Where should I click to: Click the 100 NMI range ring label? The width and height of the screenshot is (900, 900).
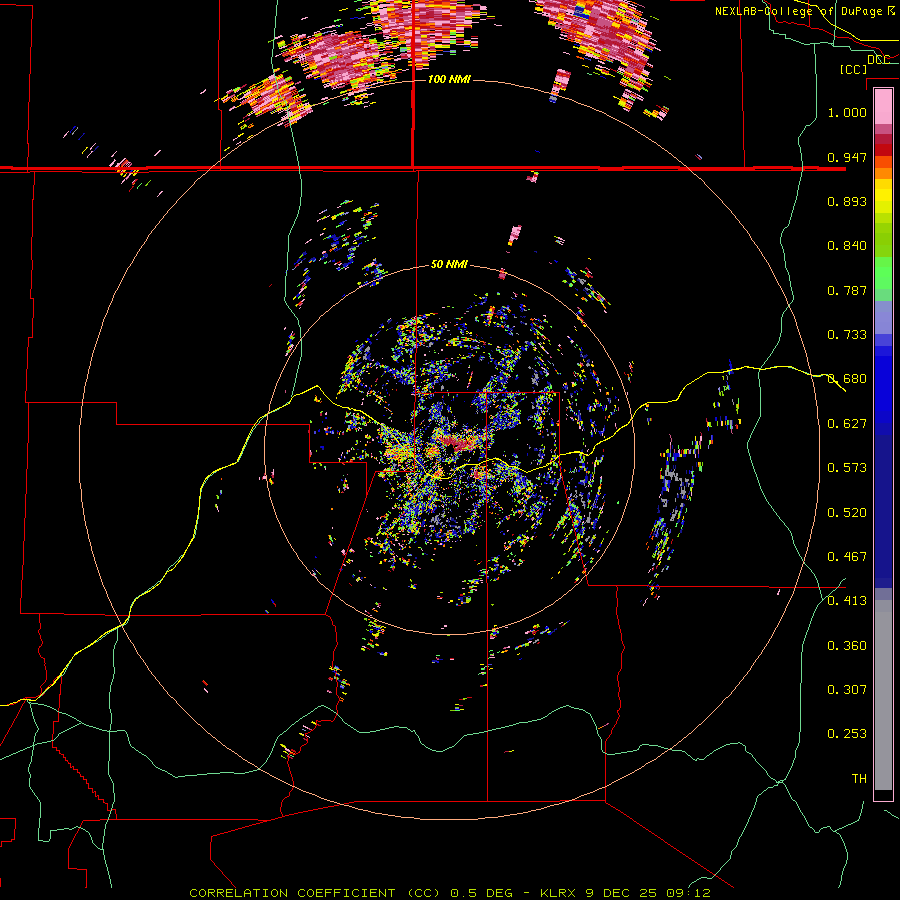click(449, 79)
